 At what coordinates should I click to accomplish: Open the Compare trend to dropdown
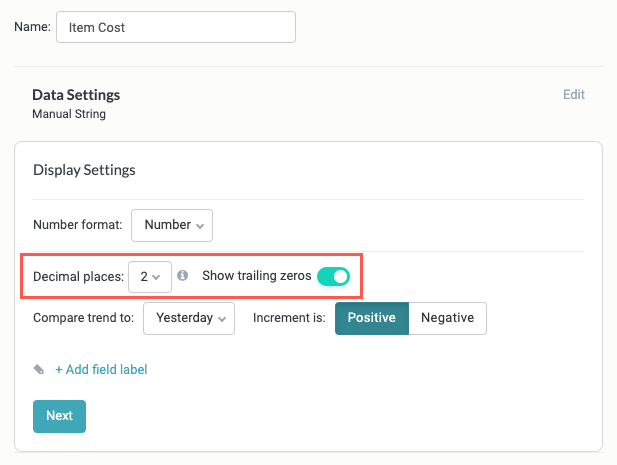[x=189, y=318]
